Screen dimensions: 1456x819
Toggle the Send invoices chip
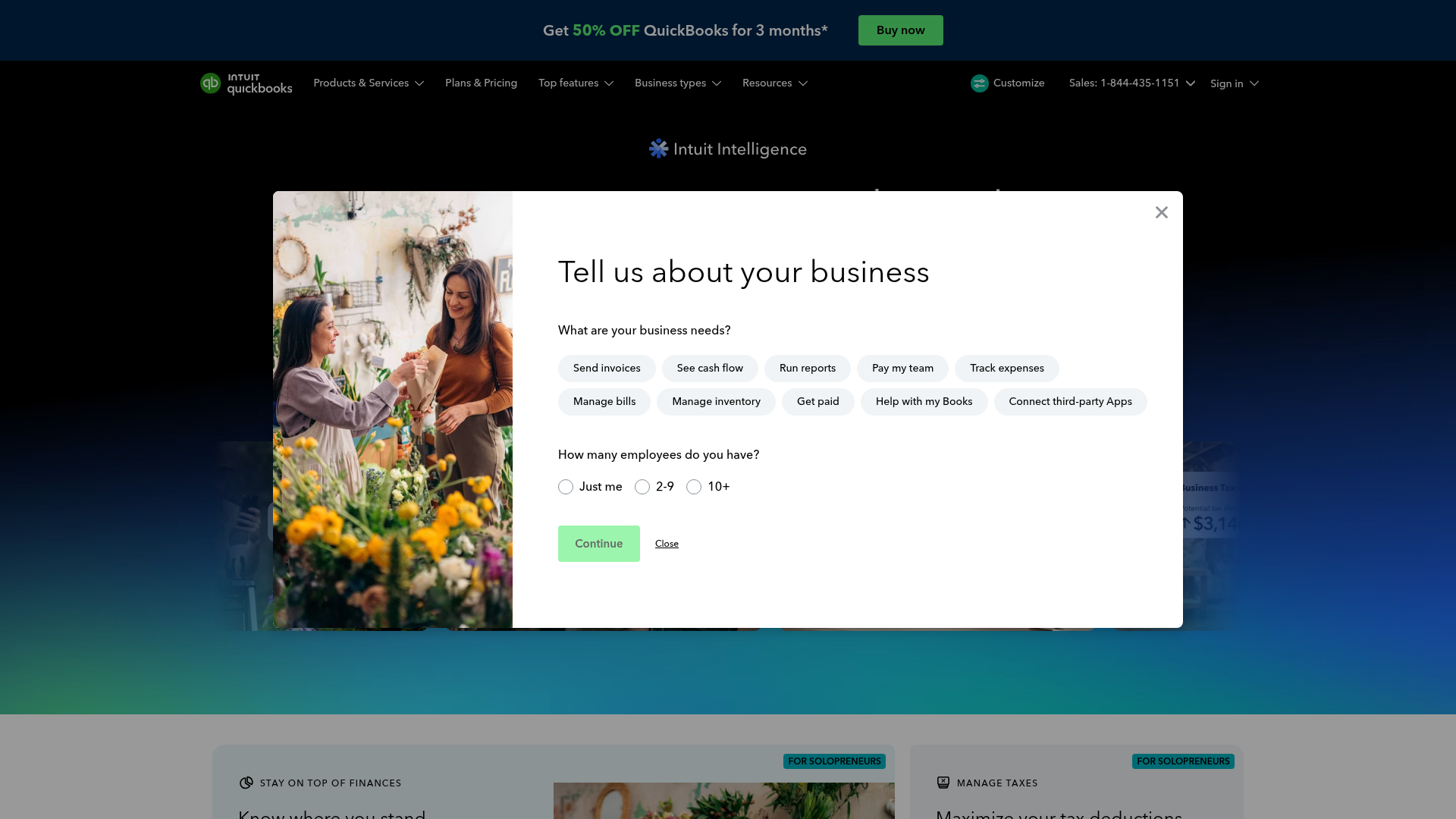(607, 369)
